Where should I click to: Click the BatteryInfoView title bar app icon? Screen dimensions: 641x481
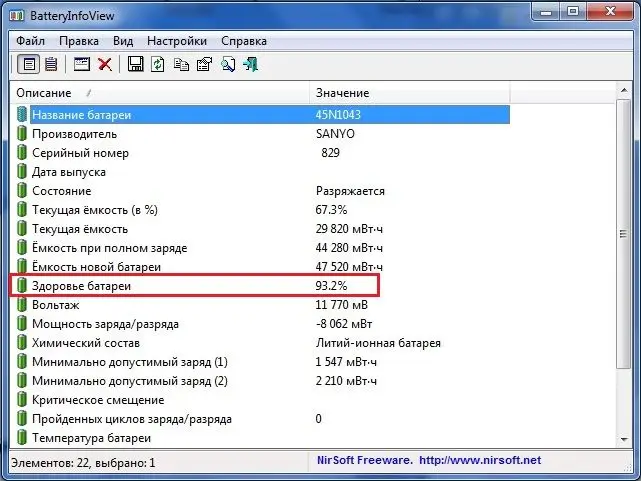point(17,16)
